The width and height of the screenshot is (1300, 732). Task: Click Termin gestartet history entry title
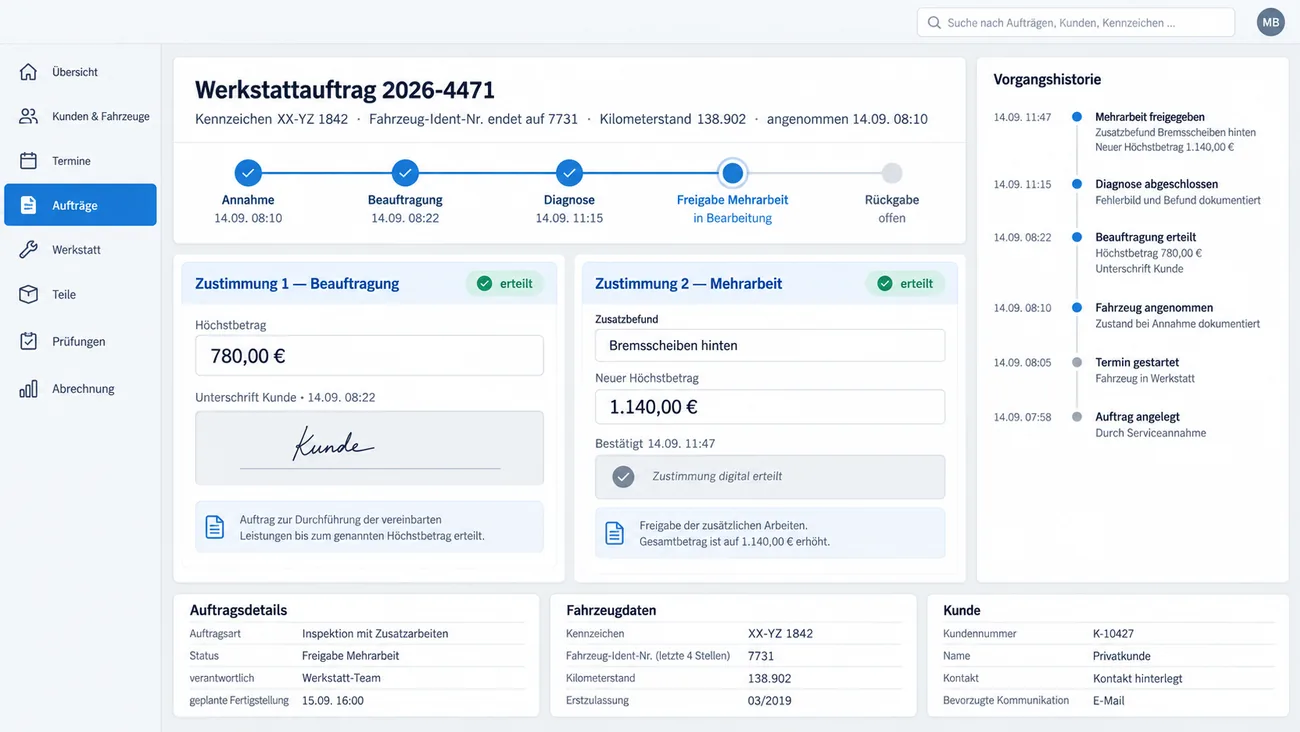coord(1137,362)
